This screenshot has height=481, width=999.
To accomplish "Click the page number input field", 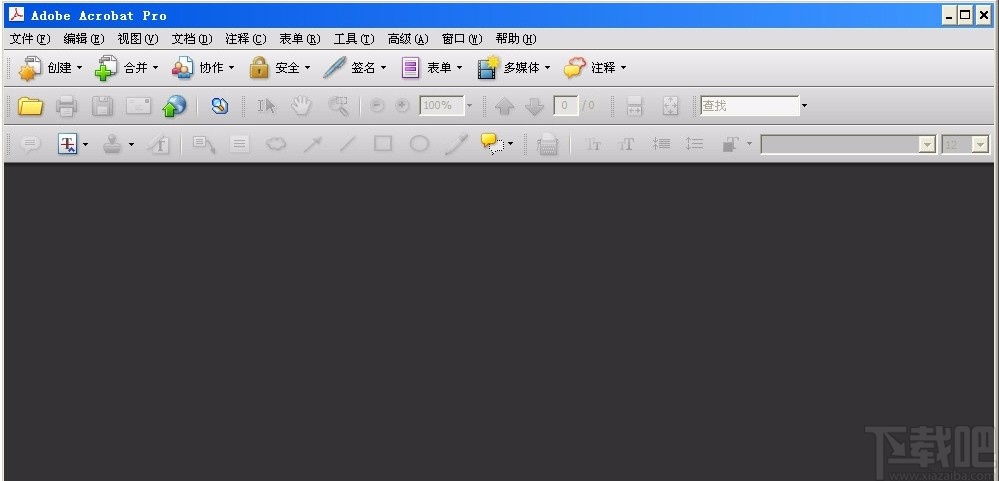I will [566, 106].
